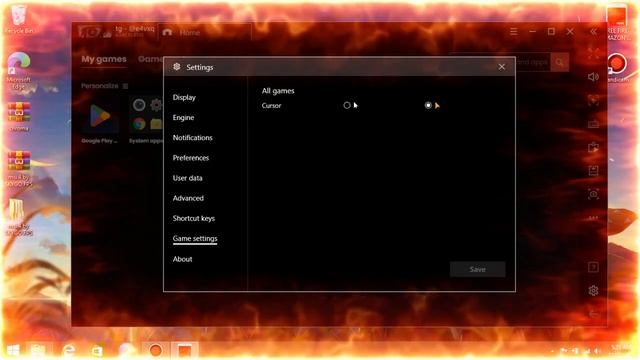
Task: Open the Engine settings section
Action: 183,118
